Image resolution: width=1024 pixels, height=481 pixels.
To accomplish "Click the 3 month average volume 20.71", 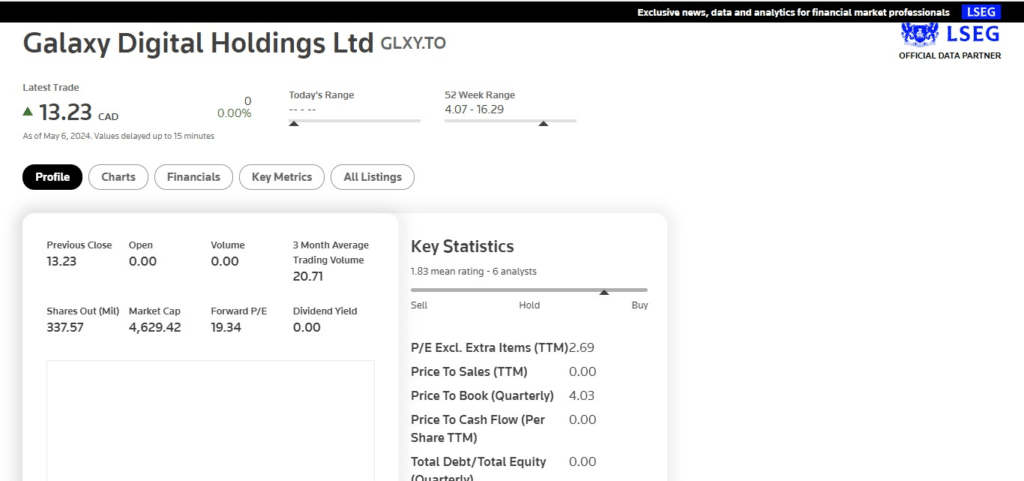I will coord(308,277).
